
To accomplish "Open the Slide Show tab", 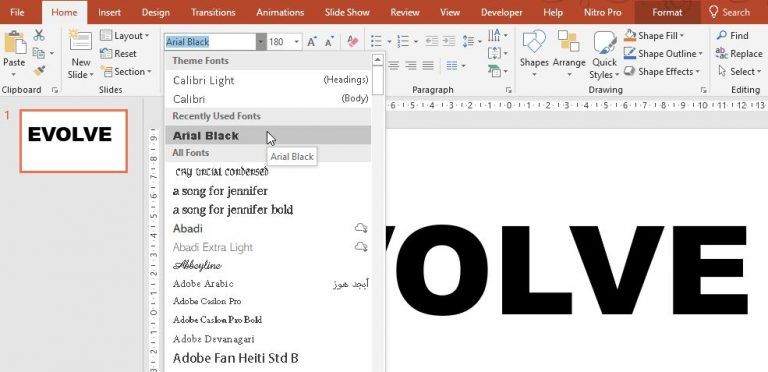I will (347, 12).
